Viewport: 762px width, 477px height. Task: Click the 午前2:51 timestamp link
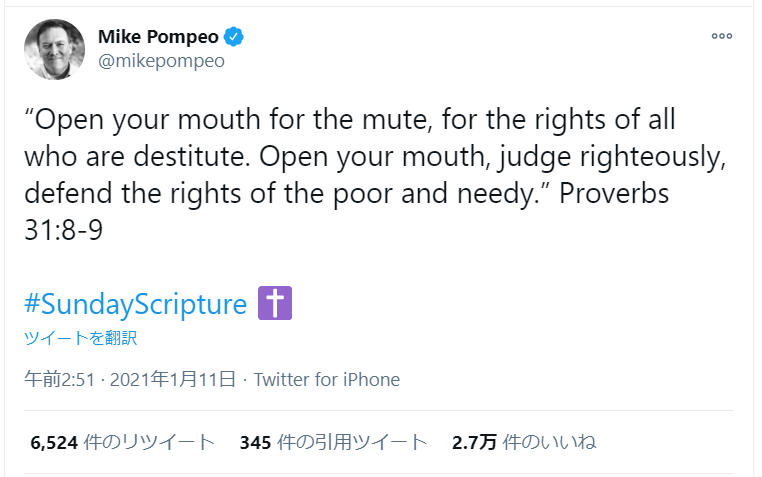(60, 379)
